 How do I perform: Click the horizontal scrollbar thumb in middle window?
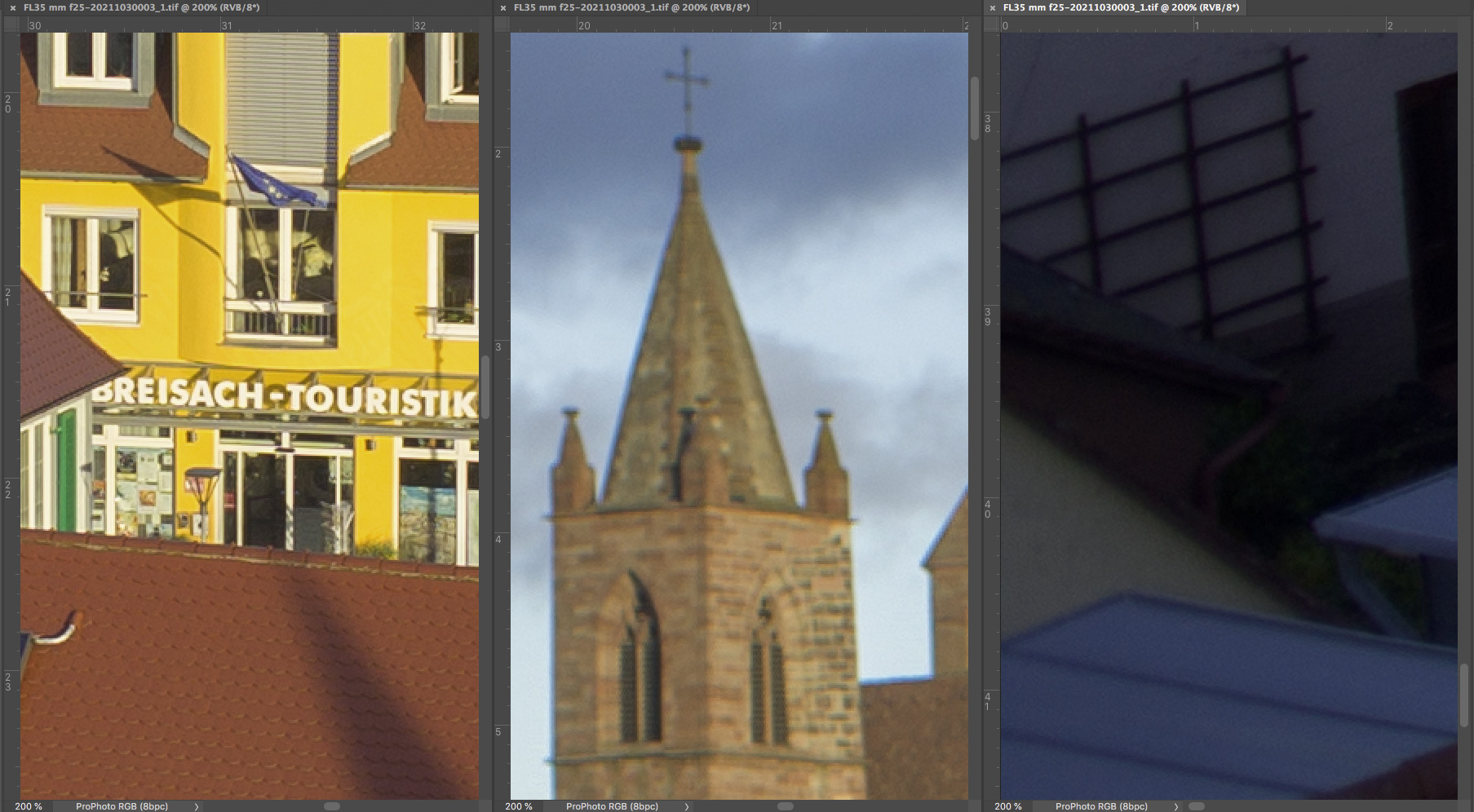786,806
